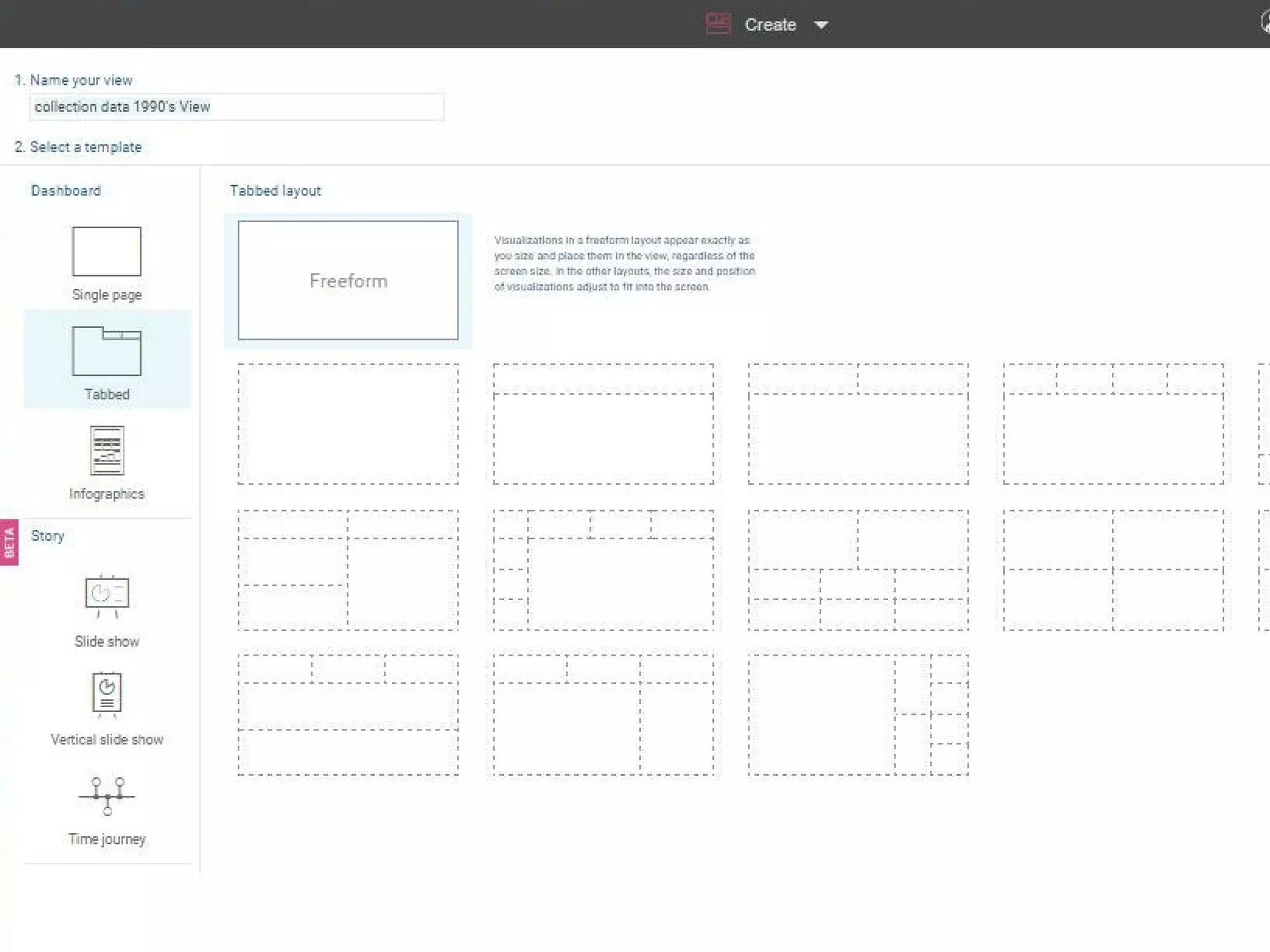This screenshot has height=952, width=1270.
Task: Choose layout with three stacked wide rows
Action: tap(348, 714)
